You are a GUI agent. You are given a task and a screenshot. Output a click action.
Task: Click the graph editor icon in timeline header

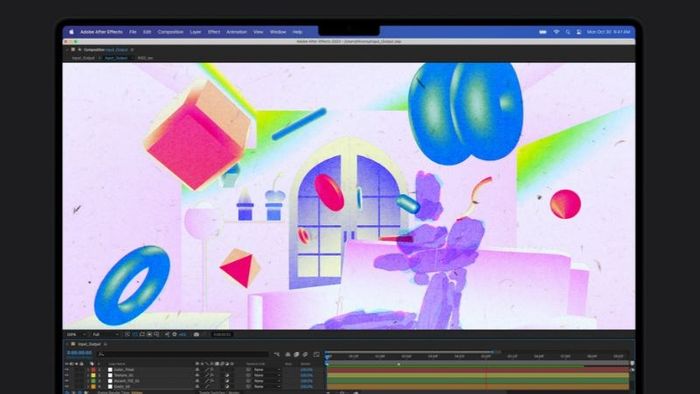317,354
